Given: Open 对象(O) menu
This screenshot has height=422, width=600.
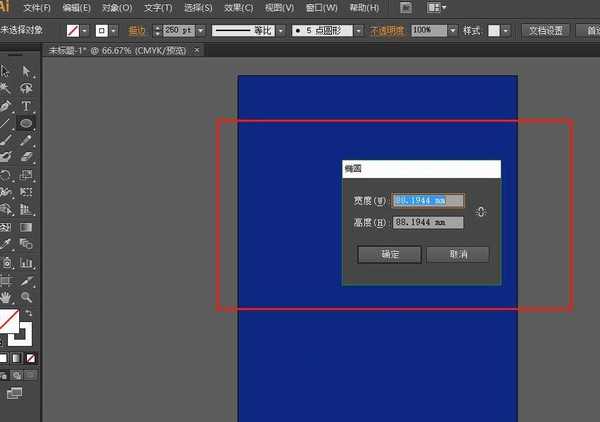Looking at the screenshot, I should [117, 8].
